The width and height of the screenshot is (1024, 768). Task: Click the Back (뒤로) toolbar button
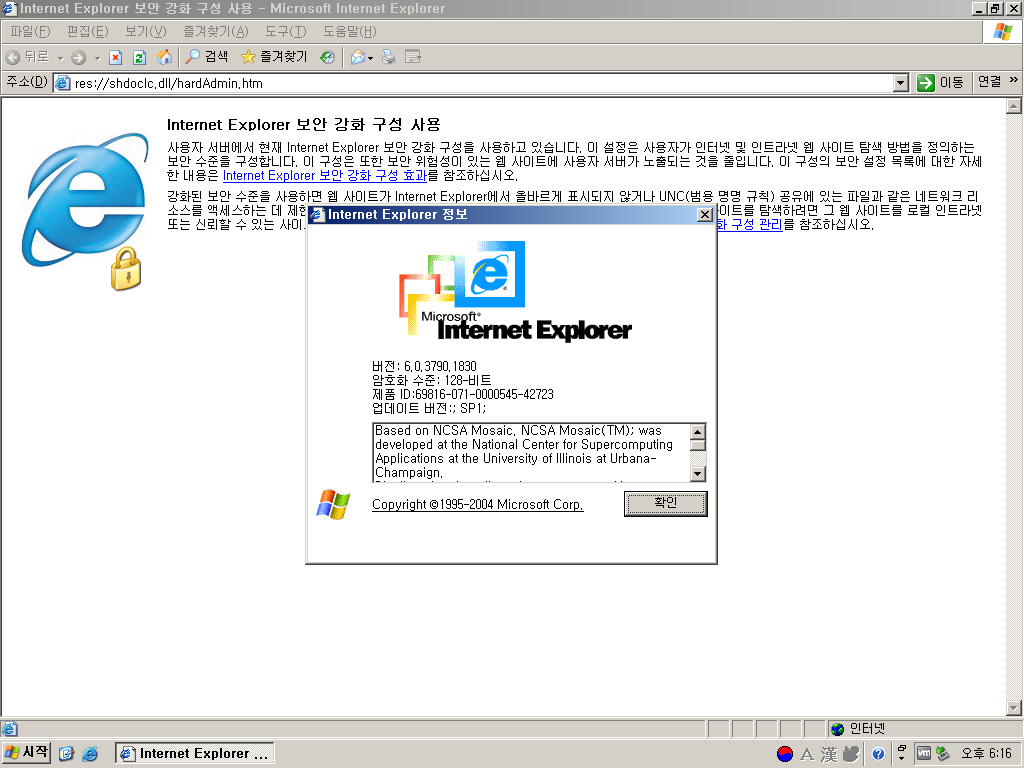(27, 57)
